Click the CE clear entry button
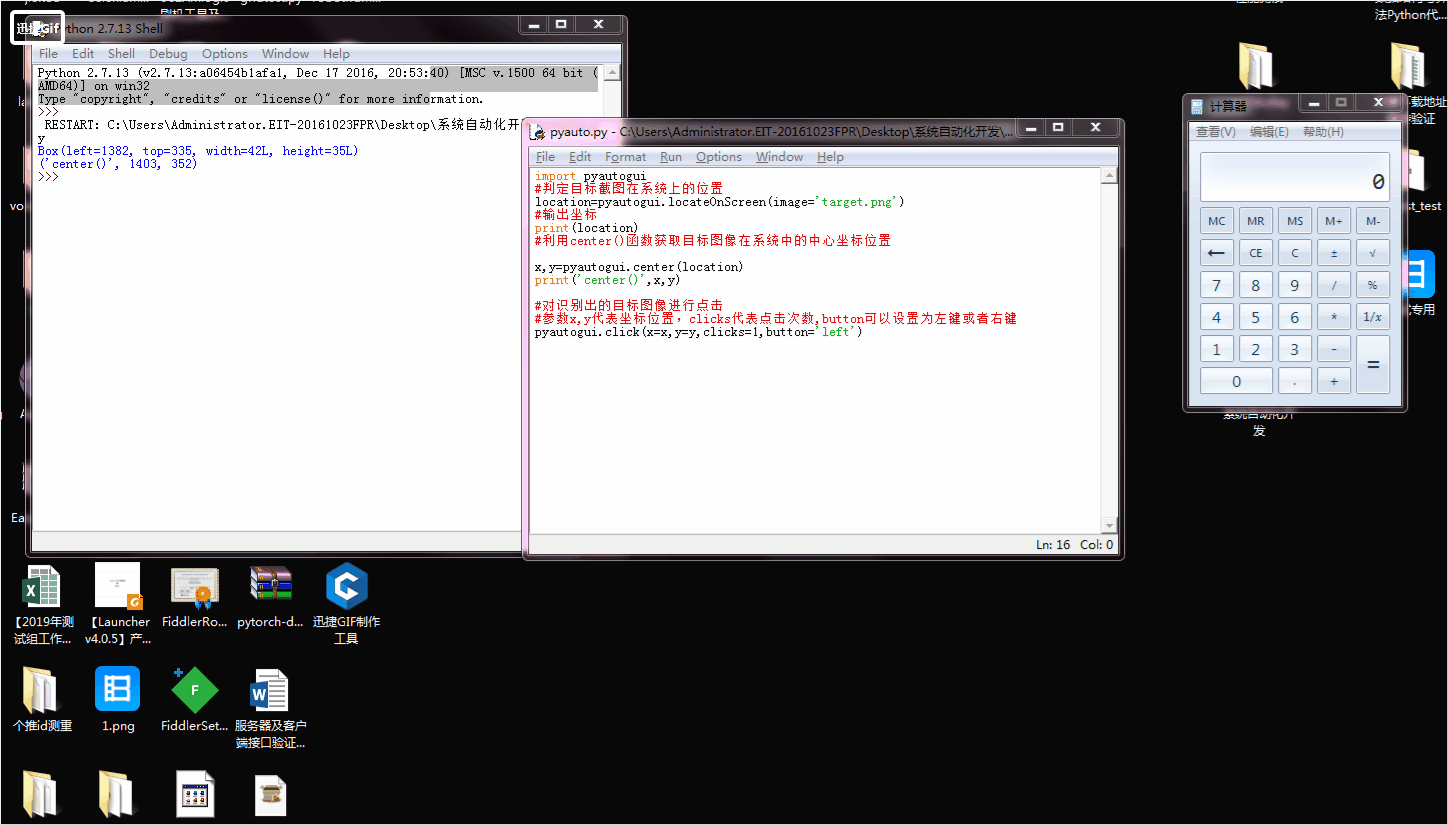This screenshot has height=825, width=1448. (1256, 253)
